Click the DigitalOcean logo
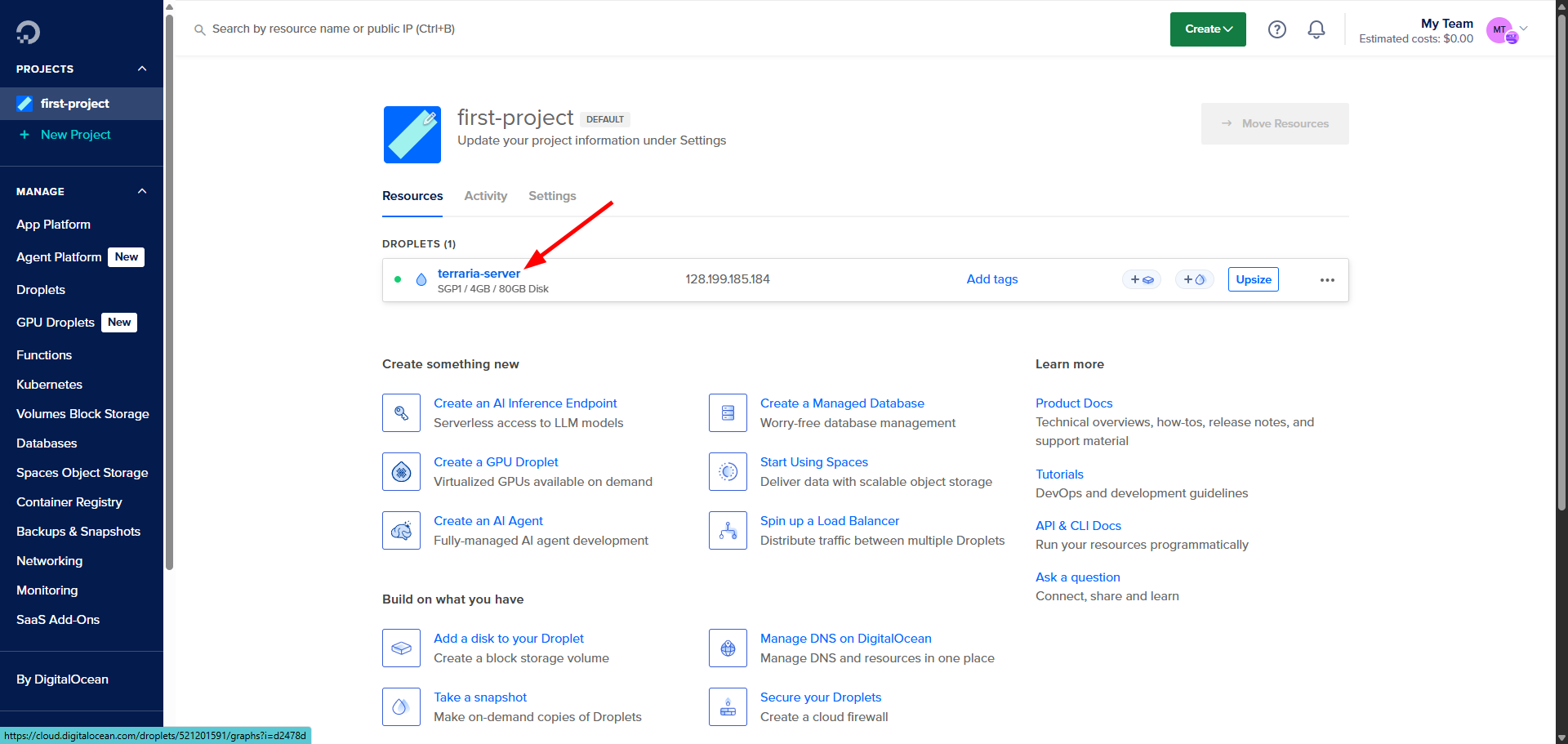This screenshot has height=744, width=1568. coord(28,31)
